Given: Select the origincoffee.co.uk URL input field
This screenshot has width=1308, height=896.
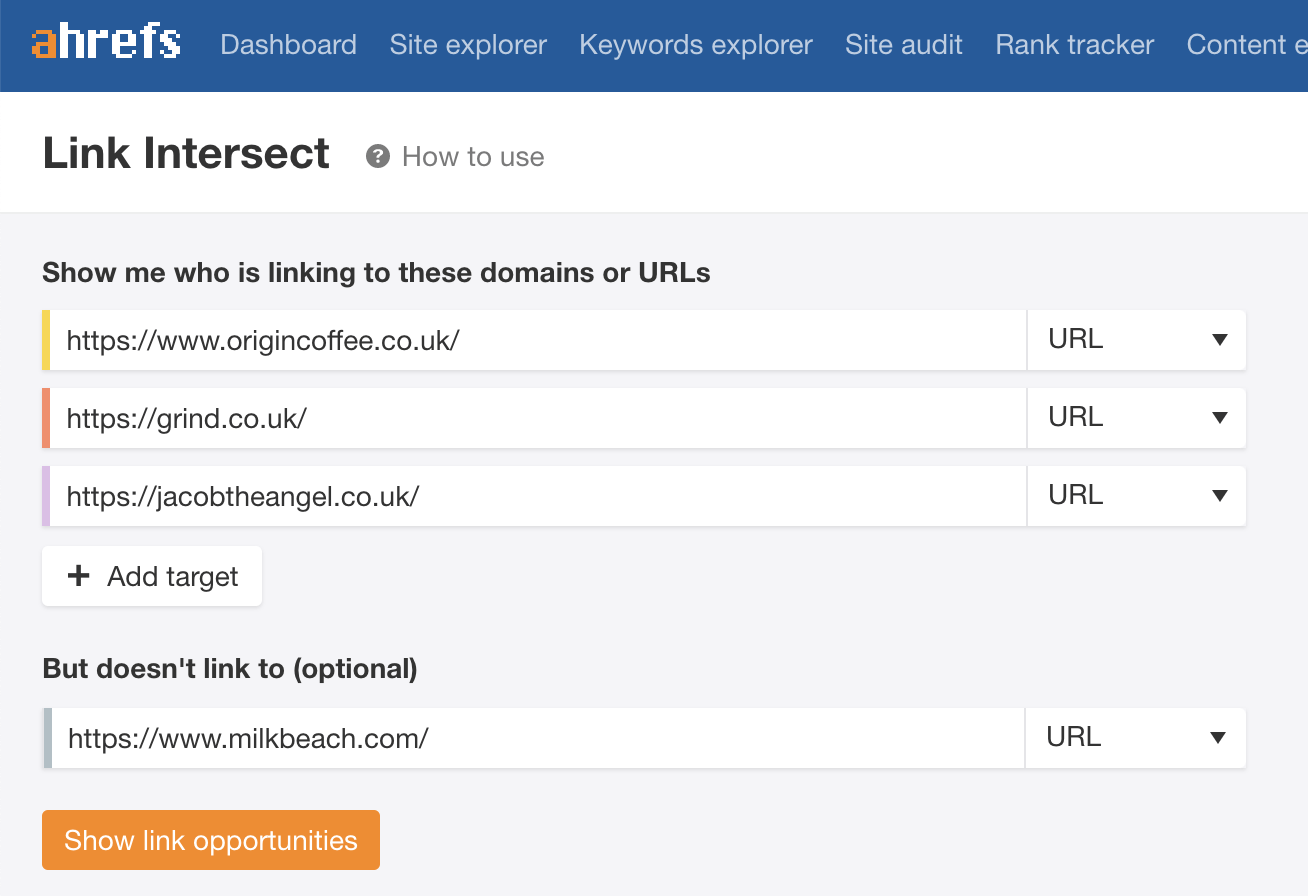Looking at the screenshot, I should tap(500, 340).
